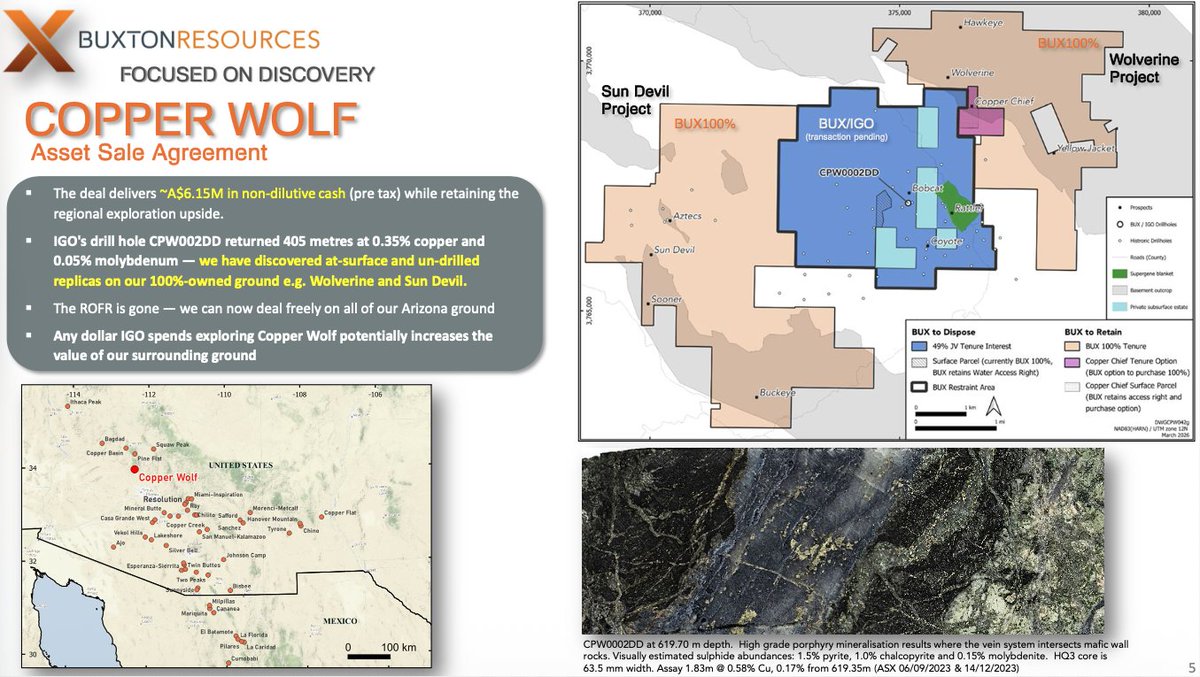
Task: Click the BUXTON RESOURCES company name
Action: click(x=197, y=40)
